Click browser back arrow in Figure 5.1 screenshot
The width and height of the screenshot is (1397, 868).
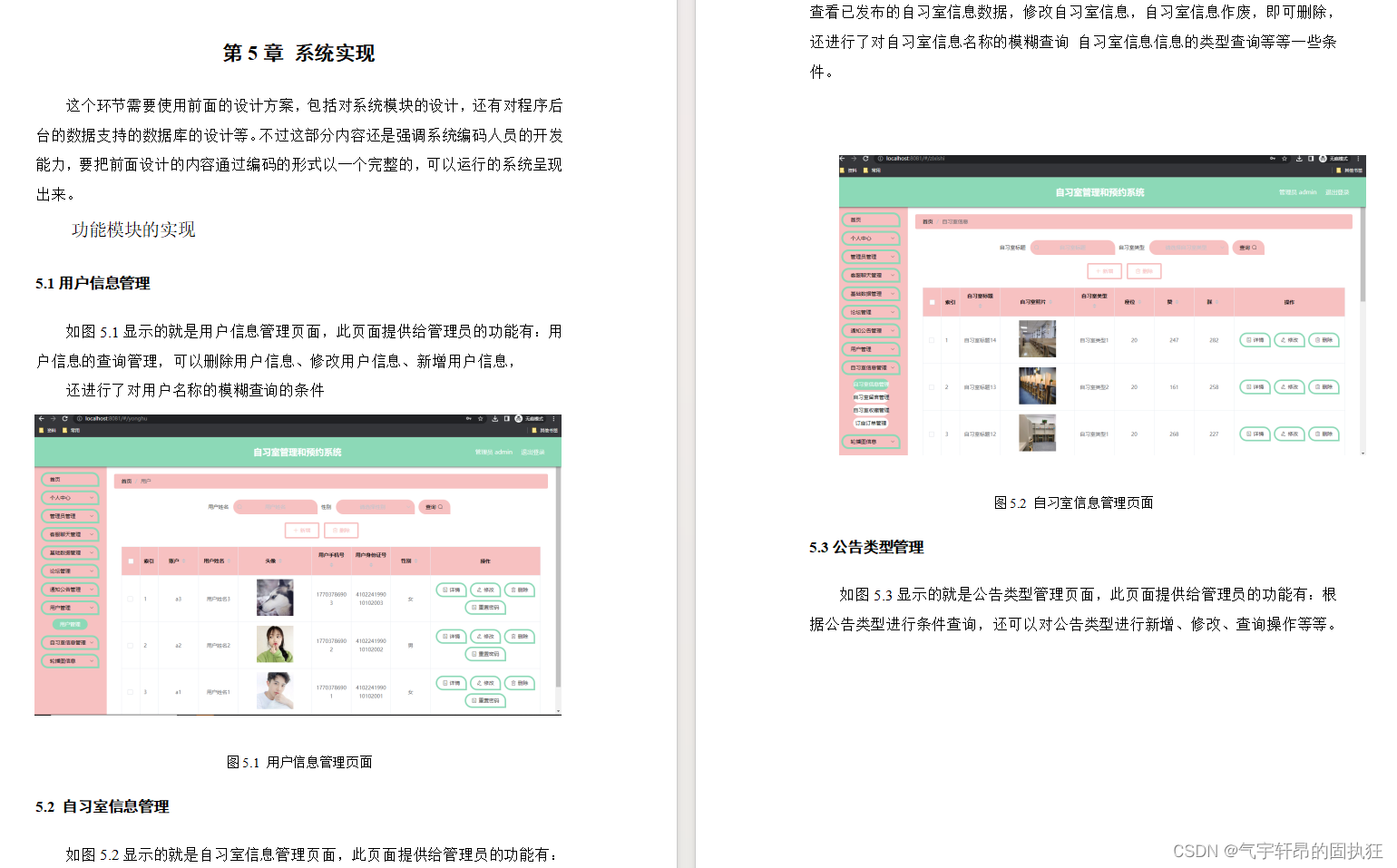(41, 419)
